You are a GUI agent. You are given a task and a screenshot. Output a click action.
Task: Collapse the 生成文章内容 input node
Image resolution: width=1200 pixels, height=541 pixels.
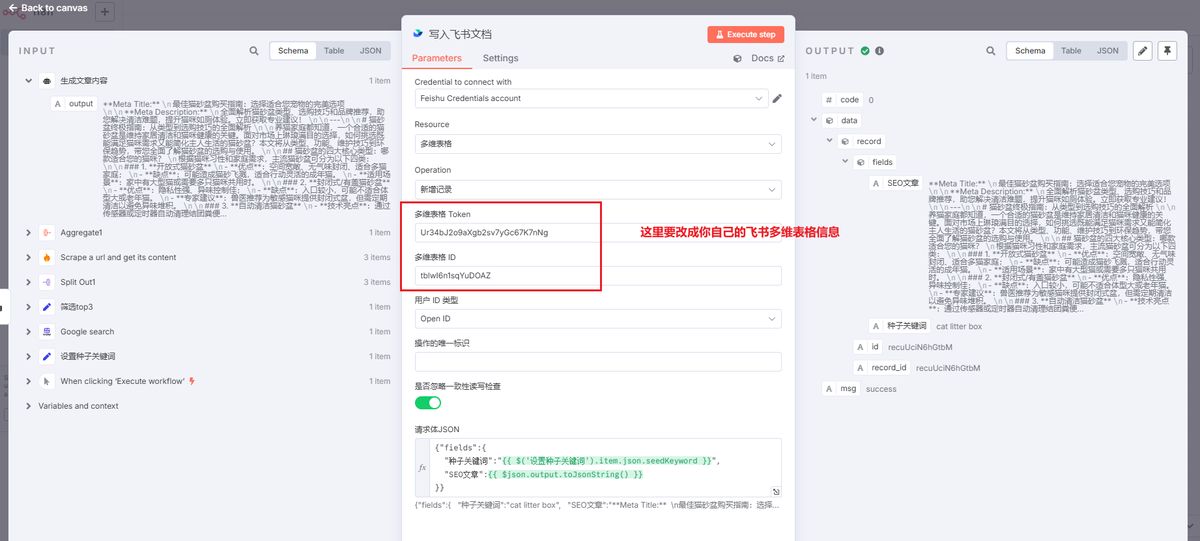(28, 80)
